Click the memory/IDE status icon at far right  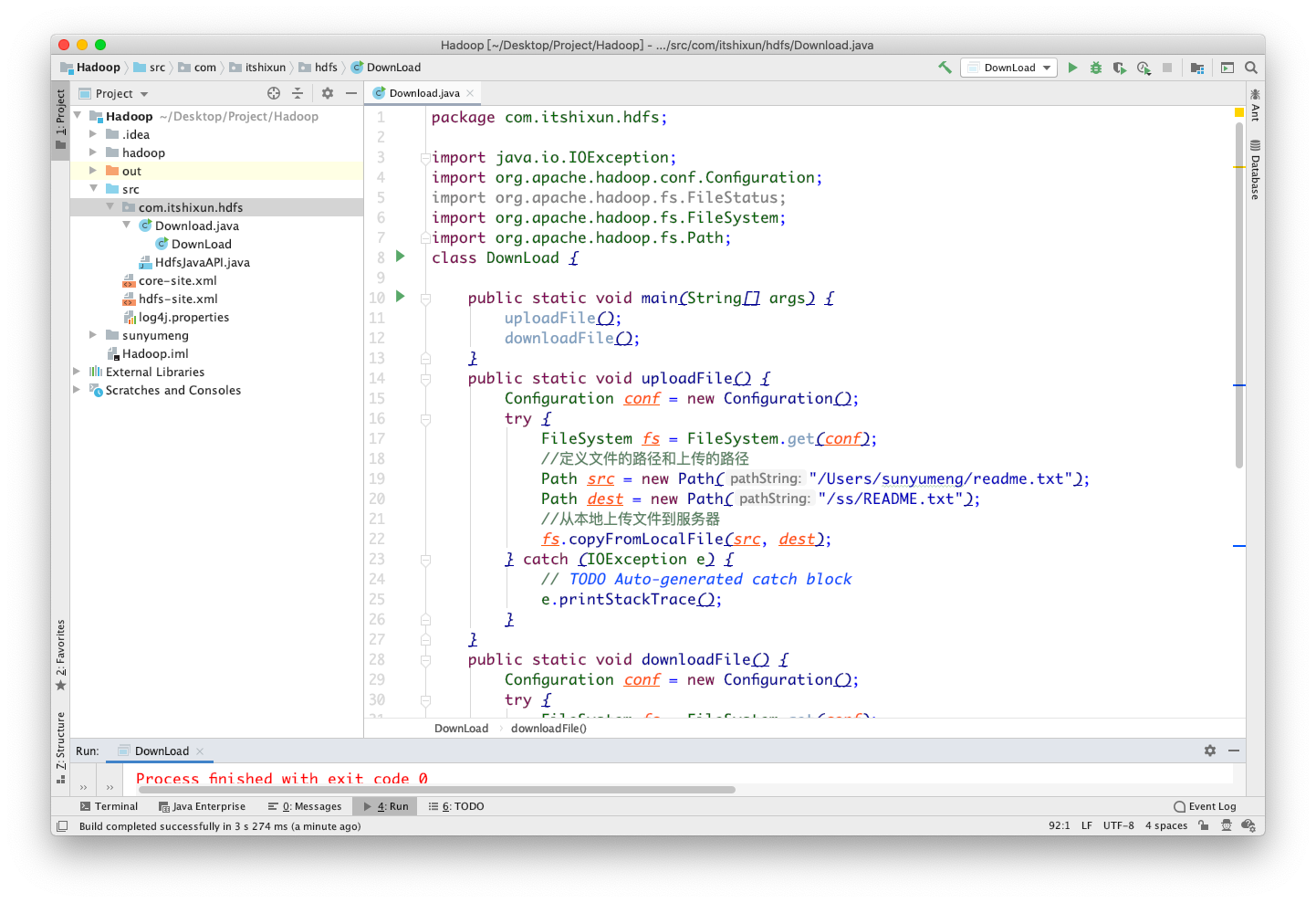(1249, 825)
